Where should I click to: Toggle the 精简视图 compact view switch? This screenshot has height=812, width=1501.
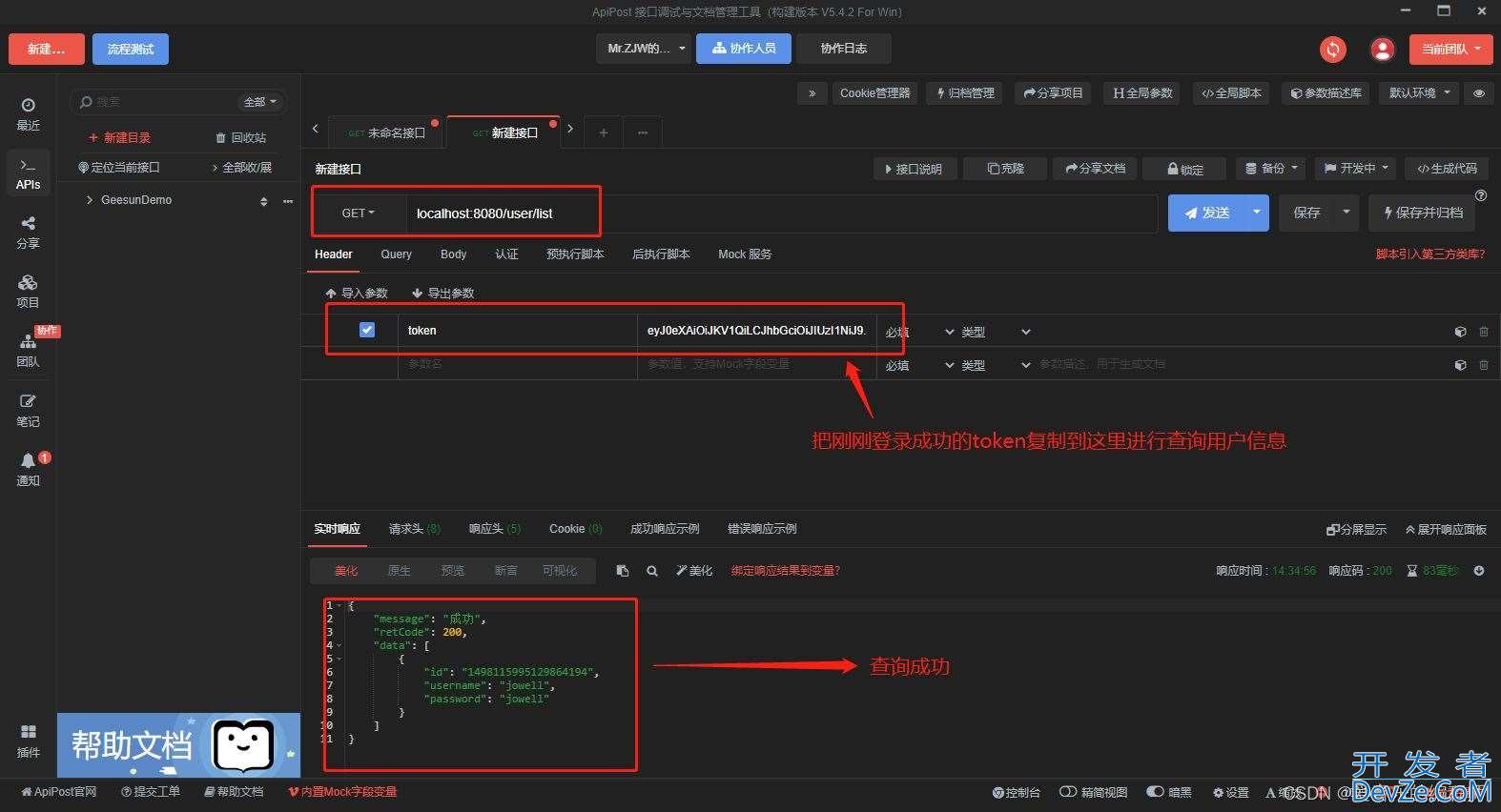click(x=1068, y=792)
